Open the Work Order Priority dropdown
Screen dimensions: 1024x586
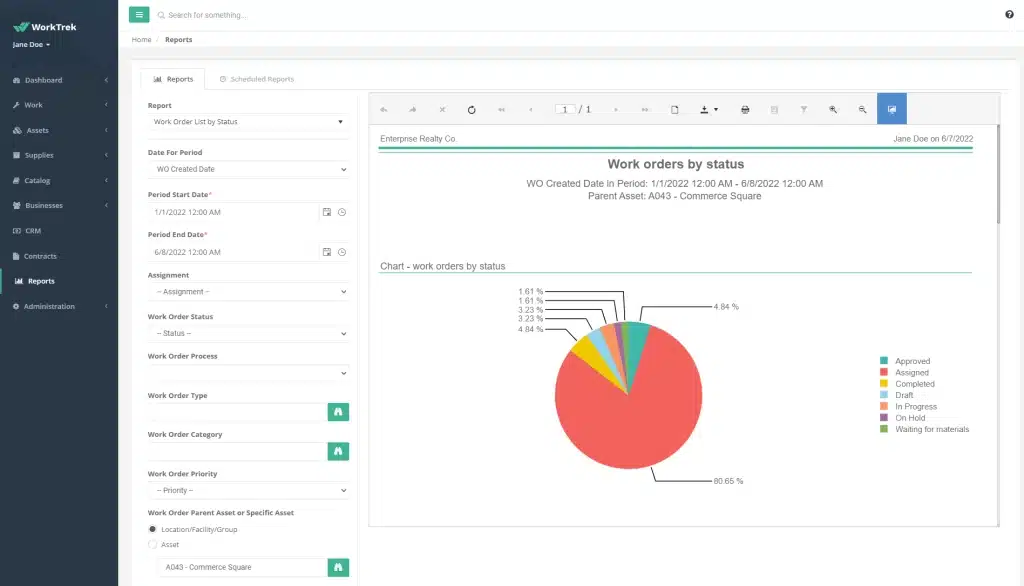248,490
